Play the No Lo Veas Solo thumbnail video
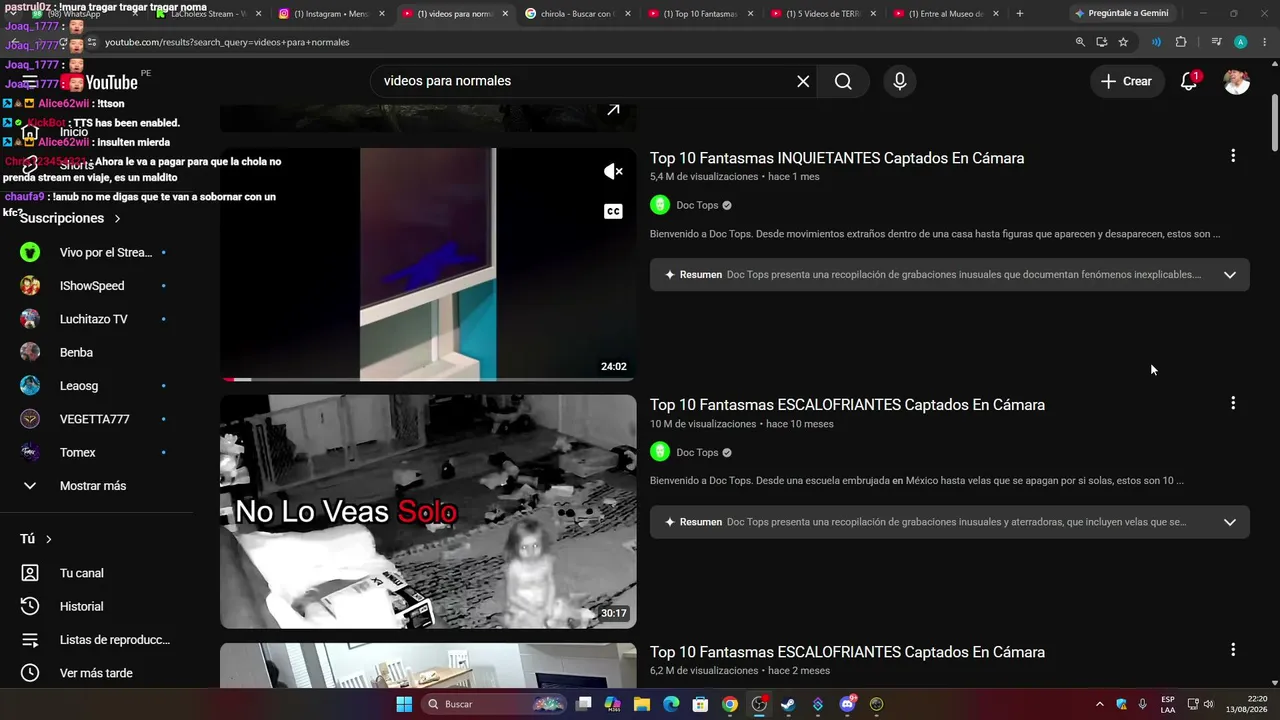The width and height of the screenshot is (1280, 720). tap(428, 511)
